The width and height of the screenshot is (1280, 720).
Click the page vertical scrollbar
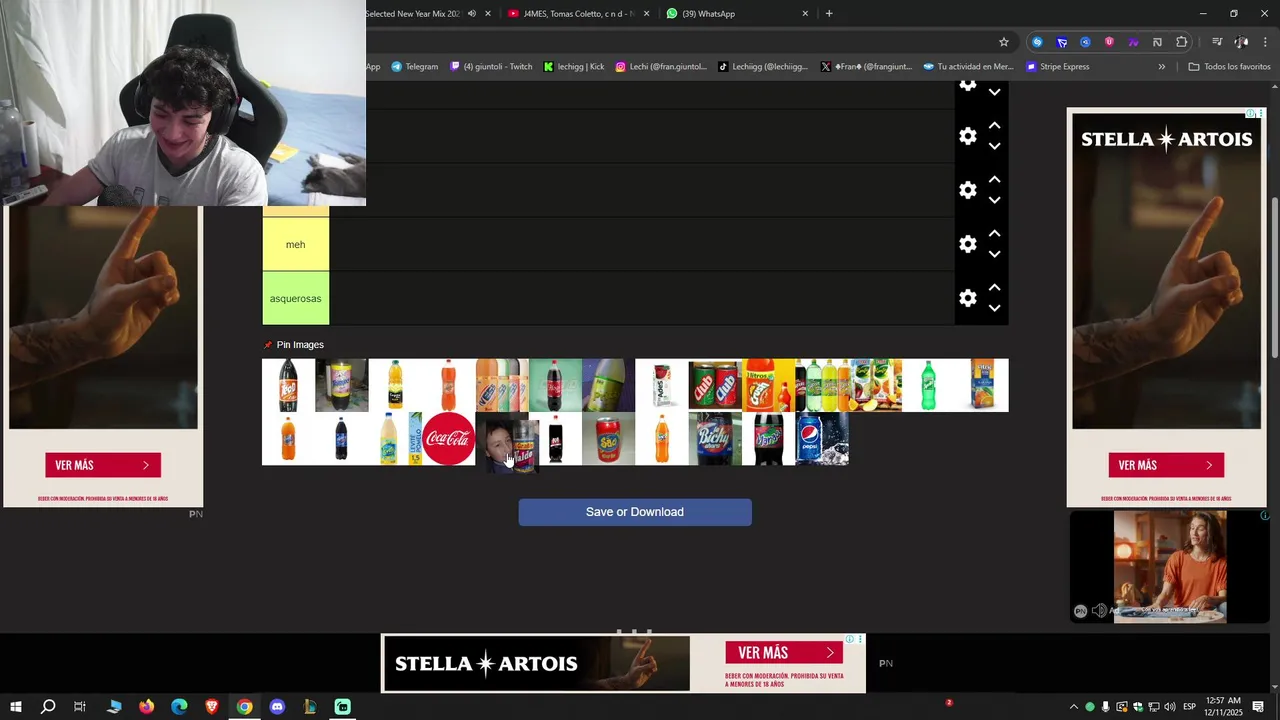click(x=1274, y=278)
